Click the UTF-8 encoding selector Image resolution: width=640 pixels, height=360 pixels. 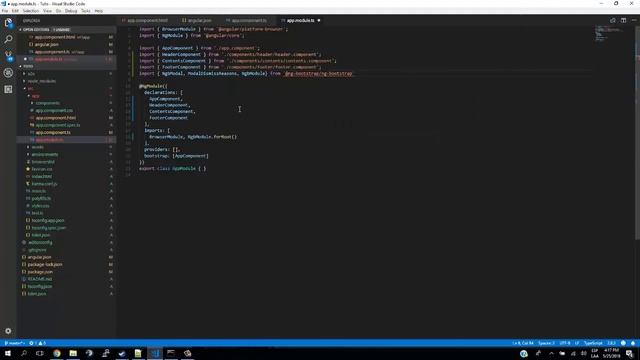point(565,343)
